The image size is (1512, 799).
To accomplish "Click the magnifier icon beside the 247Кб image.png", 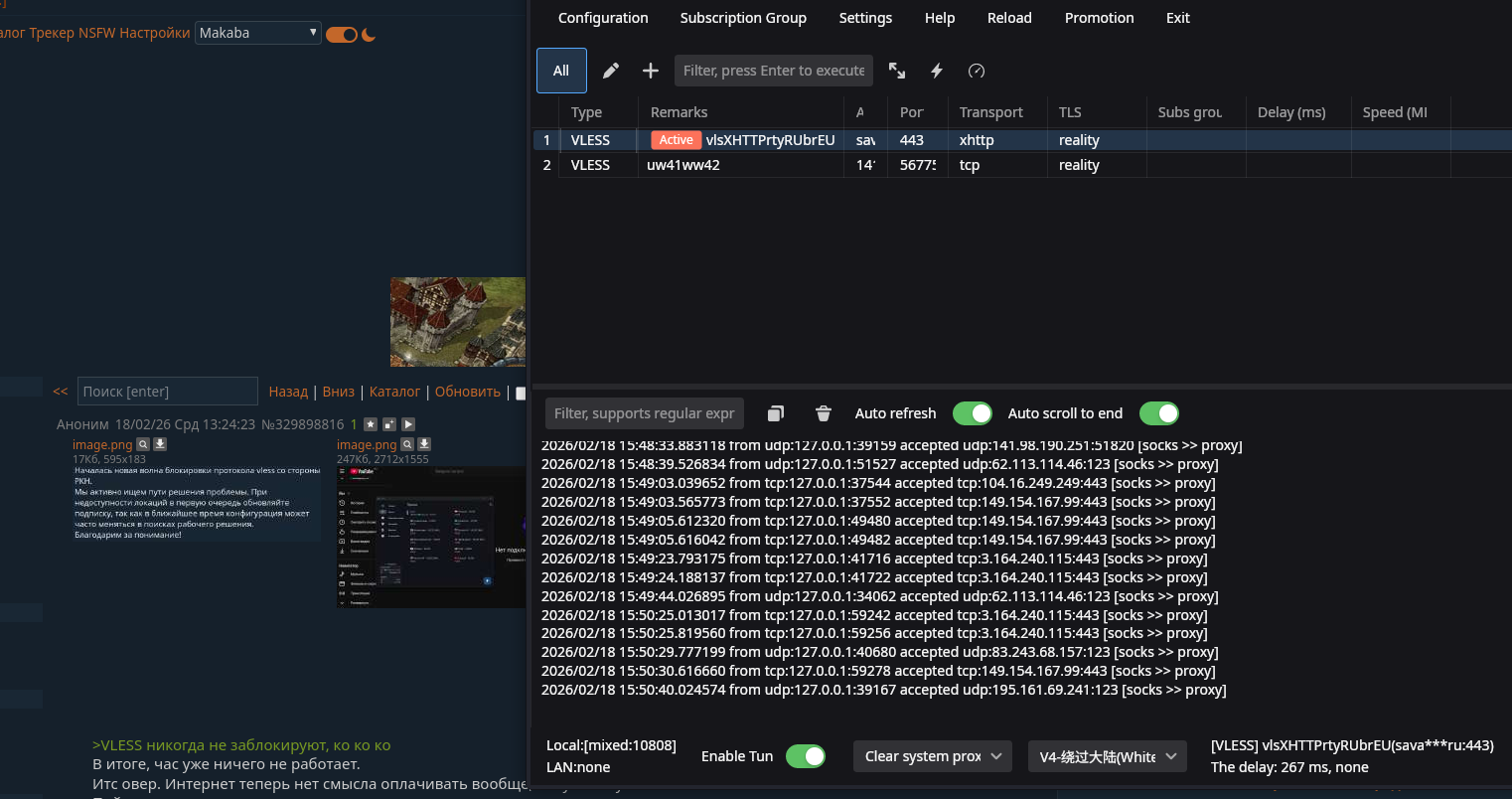I will (407, 444).
